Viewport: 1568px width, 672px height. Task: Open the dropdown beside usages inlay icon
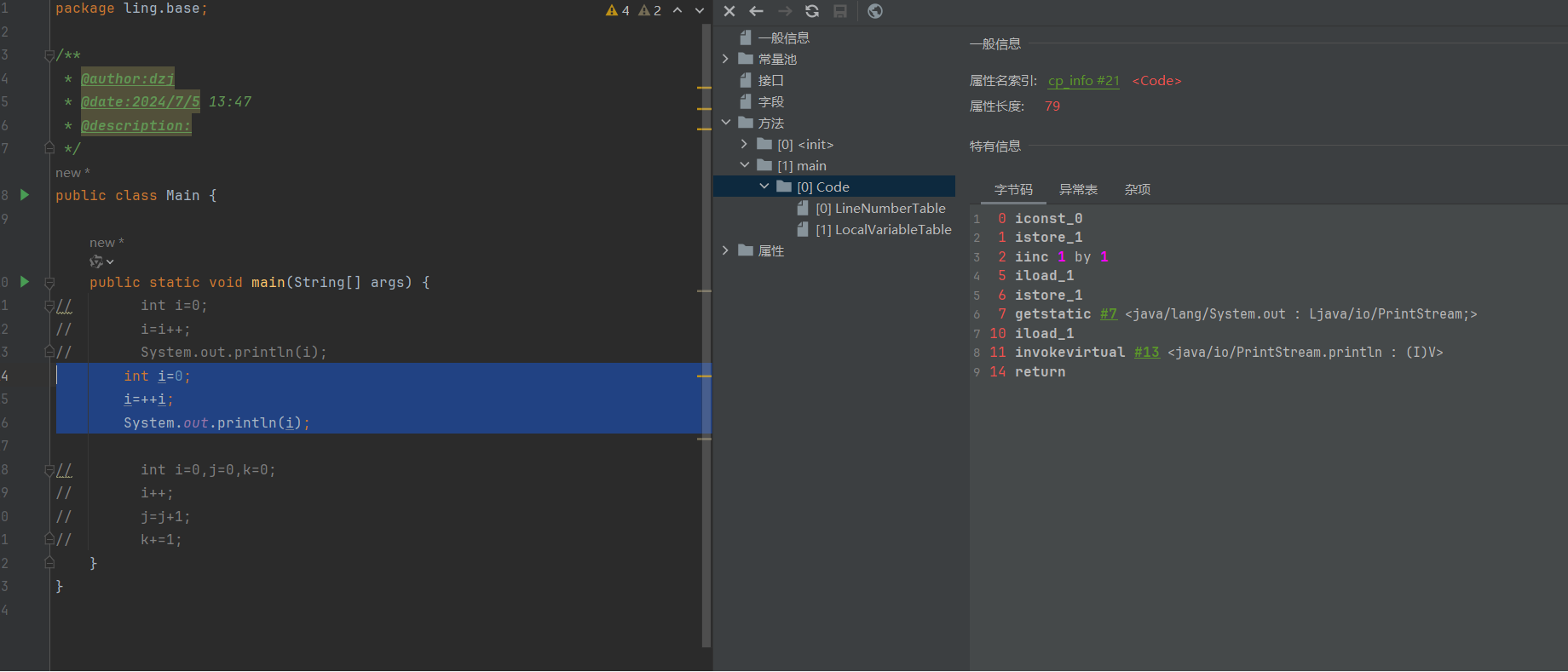coord(111,262)
